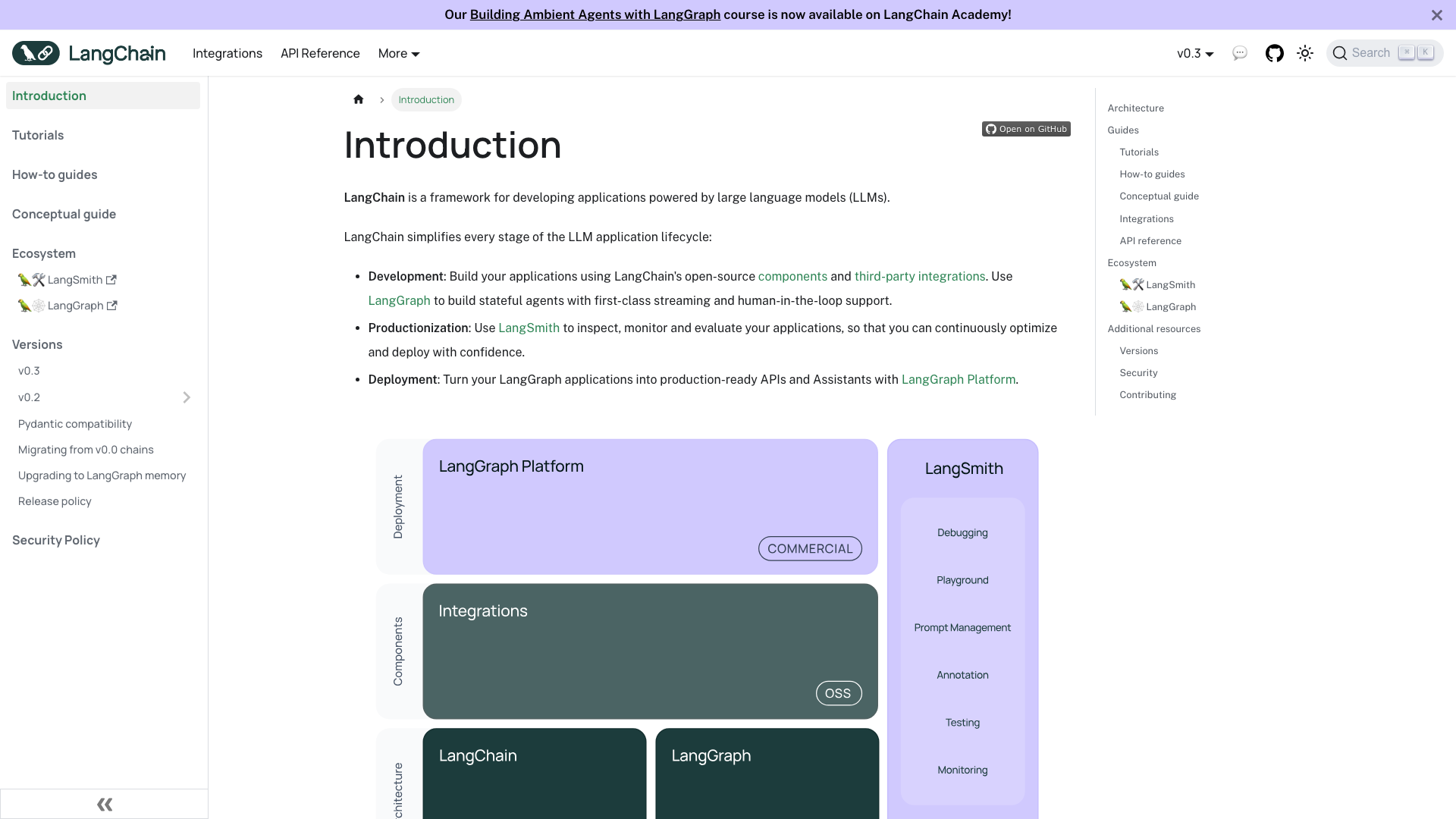Jump to LangSmith in table of contents
Viewport: 1456px width, 819px height.
pyautogui.click(x=1157, y=284)
